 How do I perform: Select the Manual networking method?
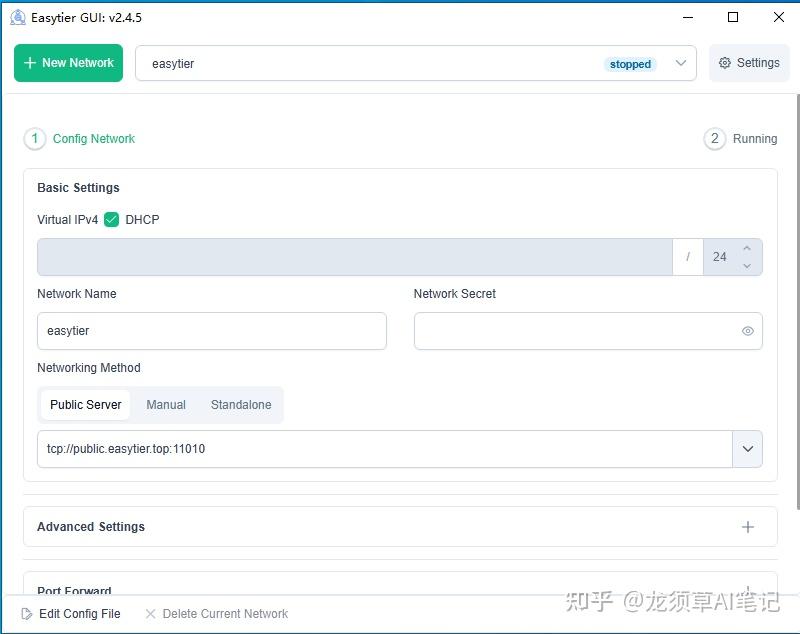click(x=166, y=405)
